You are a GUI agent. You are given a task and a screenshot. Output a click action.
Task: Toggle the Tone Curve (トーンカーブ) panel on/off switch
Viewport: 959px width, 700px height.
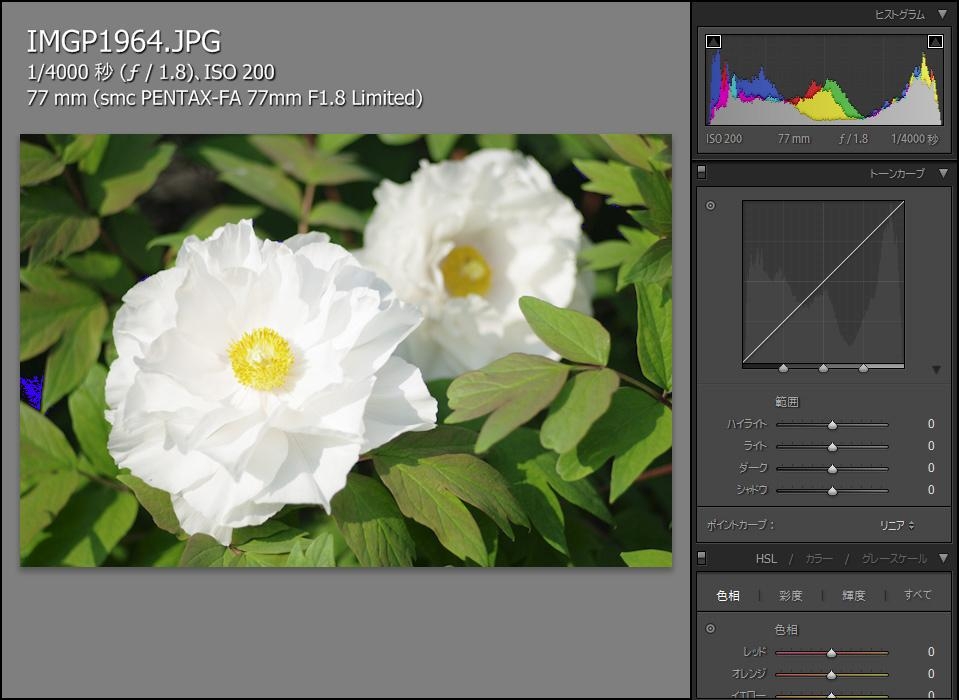(x=702, y=173)
